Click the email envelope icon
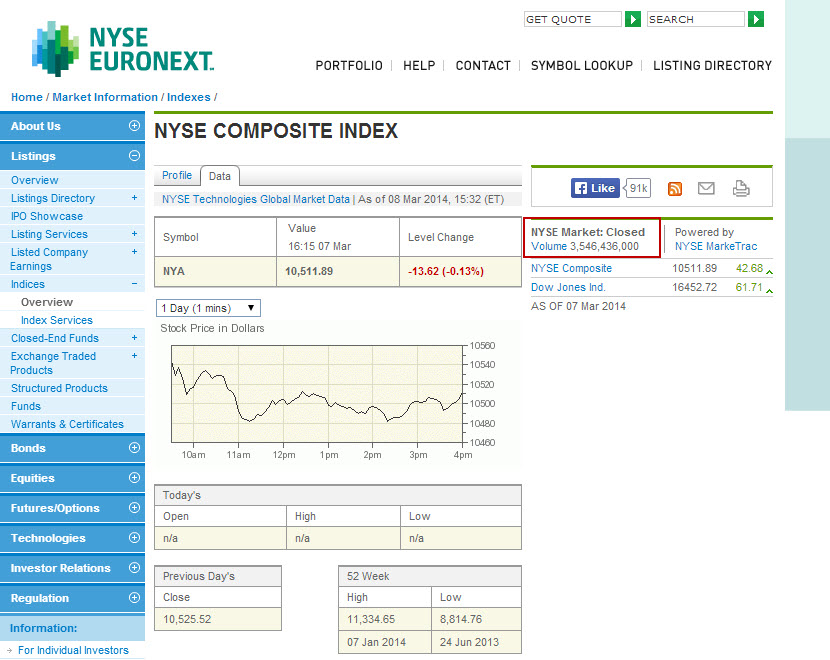 tap(706, 188)
